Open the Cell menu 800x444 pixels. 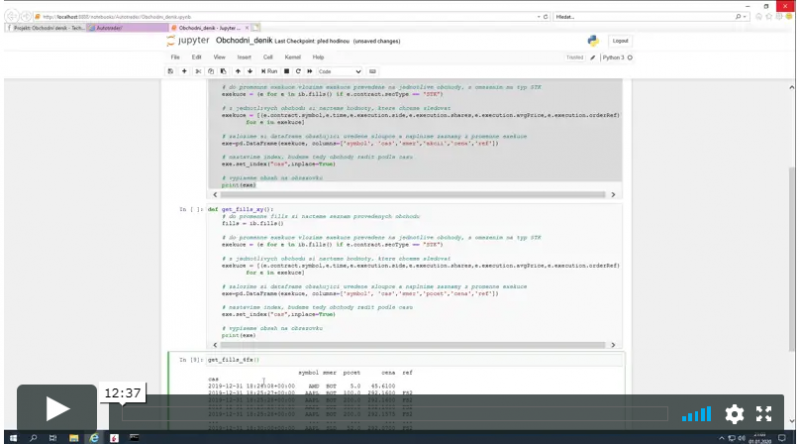(268, 57)
